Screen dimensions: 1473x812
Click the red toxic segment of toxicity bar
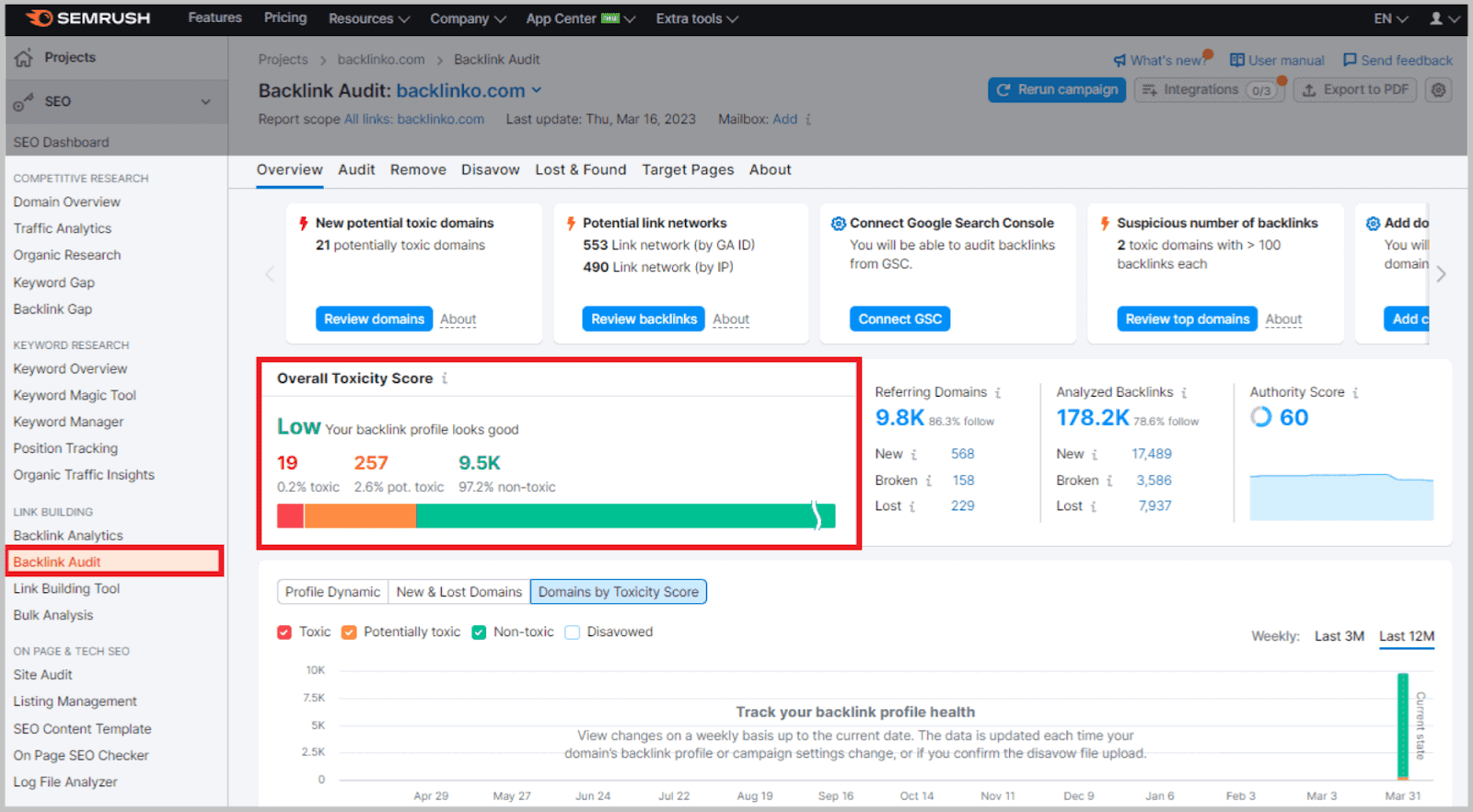click(290, 516)
